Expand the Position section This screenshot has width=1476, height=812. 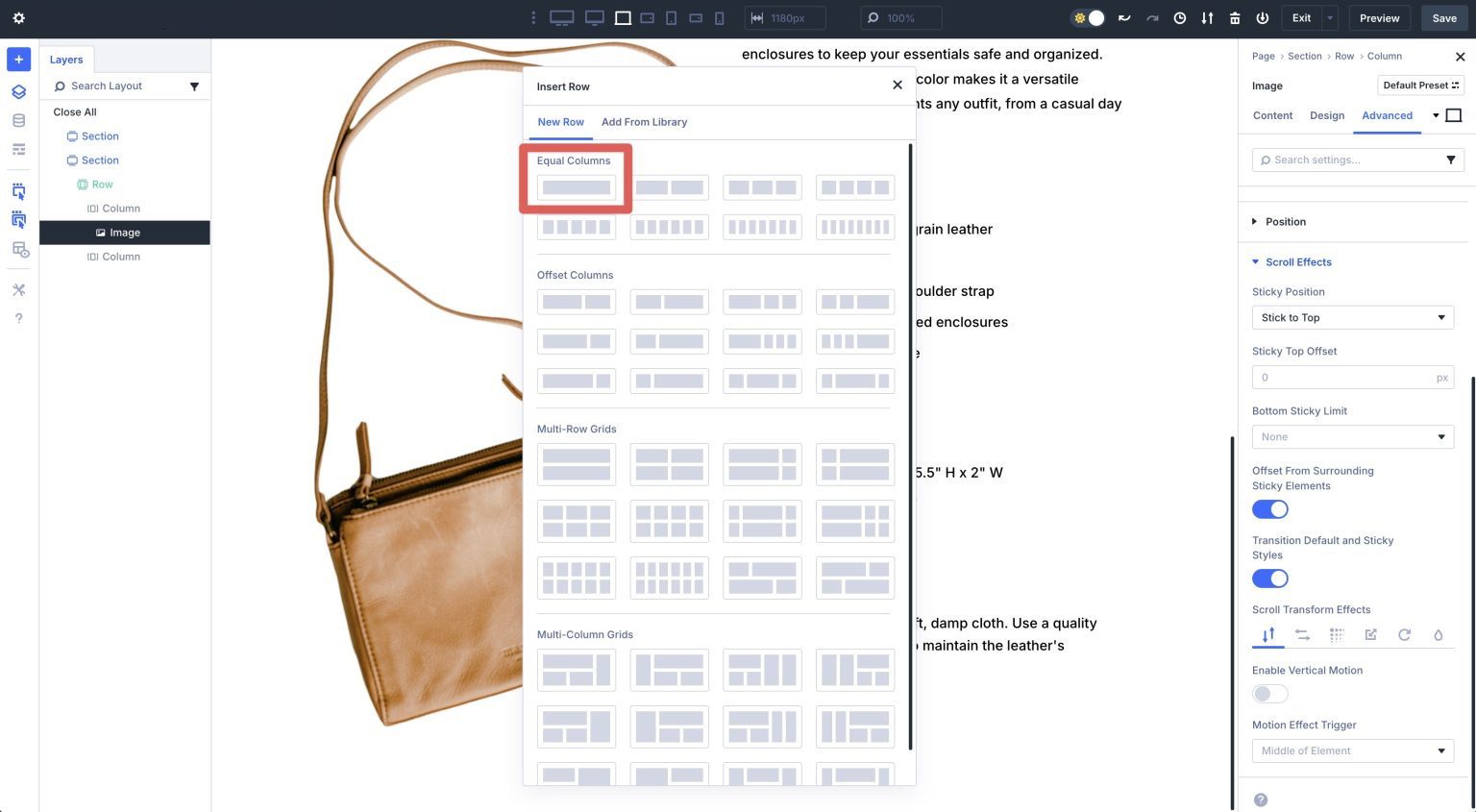[1285, 221]
